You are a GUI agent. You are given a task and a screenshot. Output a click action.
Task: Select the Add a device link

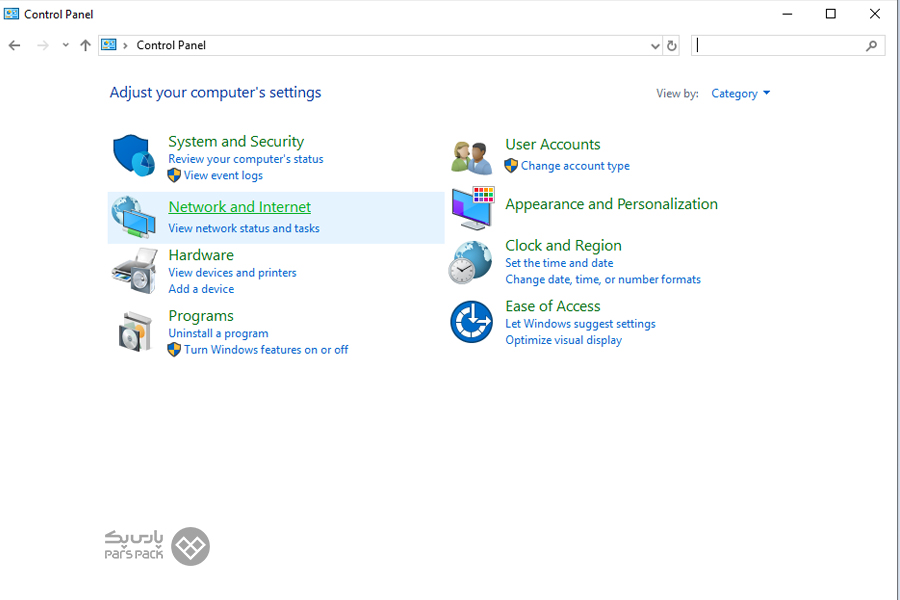click(x=201, y=289)
